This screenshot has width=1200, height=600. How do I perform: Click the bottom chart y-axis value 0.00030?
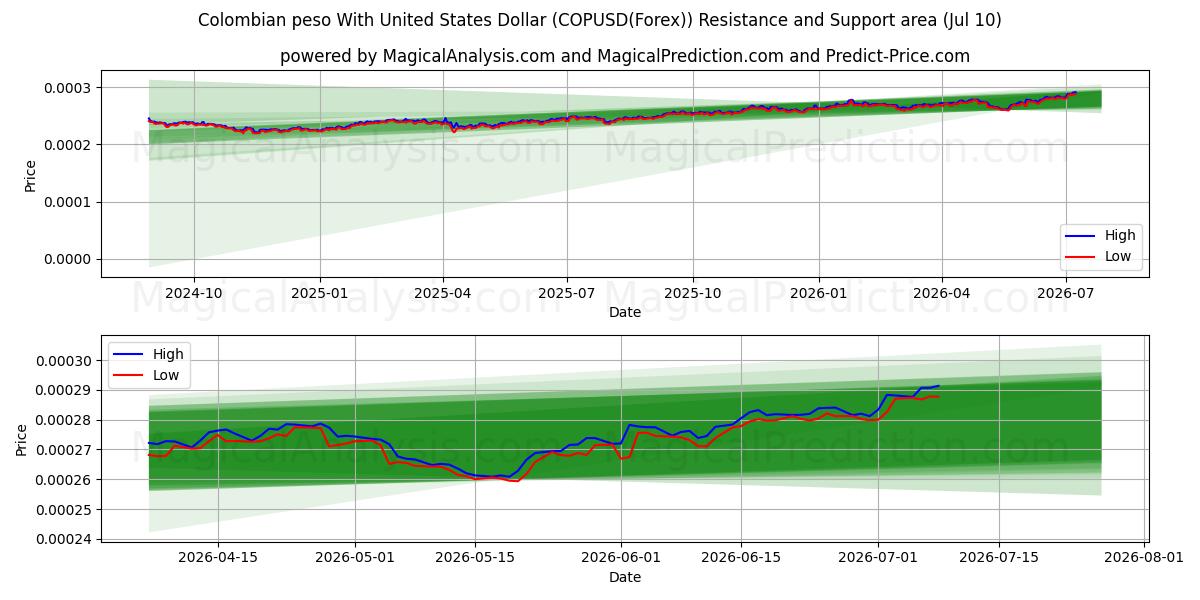pyautogui.click(x=65, y=361)
